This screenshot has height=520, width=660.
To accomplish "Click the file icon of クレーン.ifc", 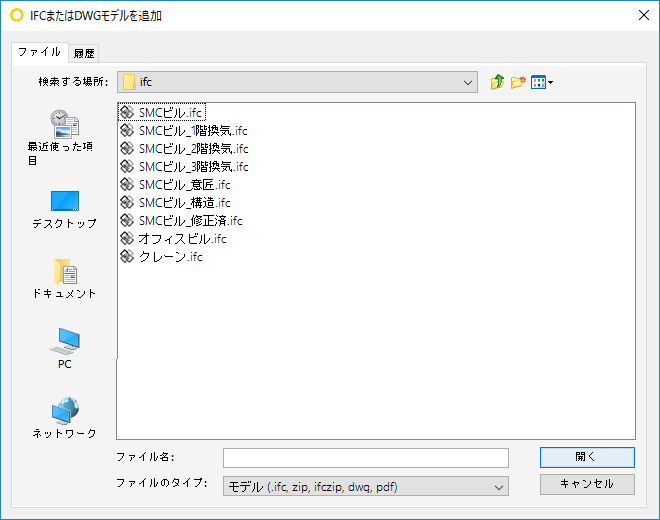I will (x=127, y=256).
